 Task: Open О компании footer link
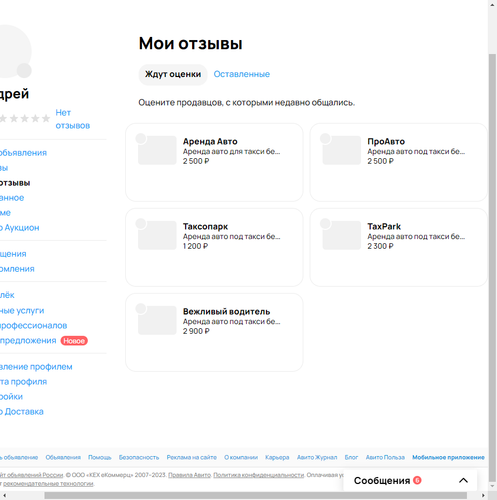click(x=241, y=457)
